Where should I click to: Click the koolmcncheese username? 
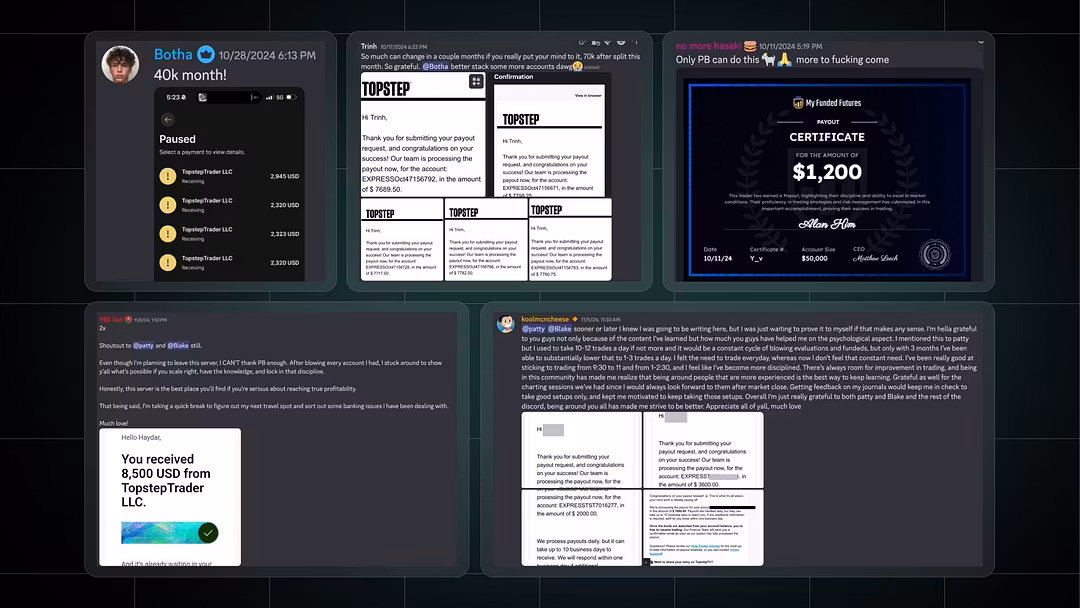(545, 319)
